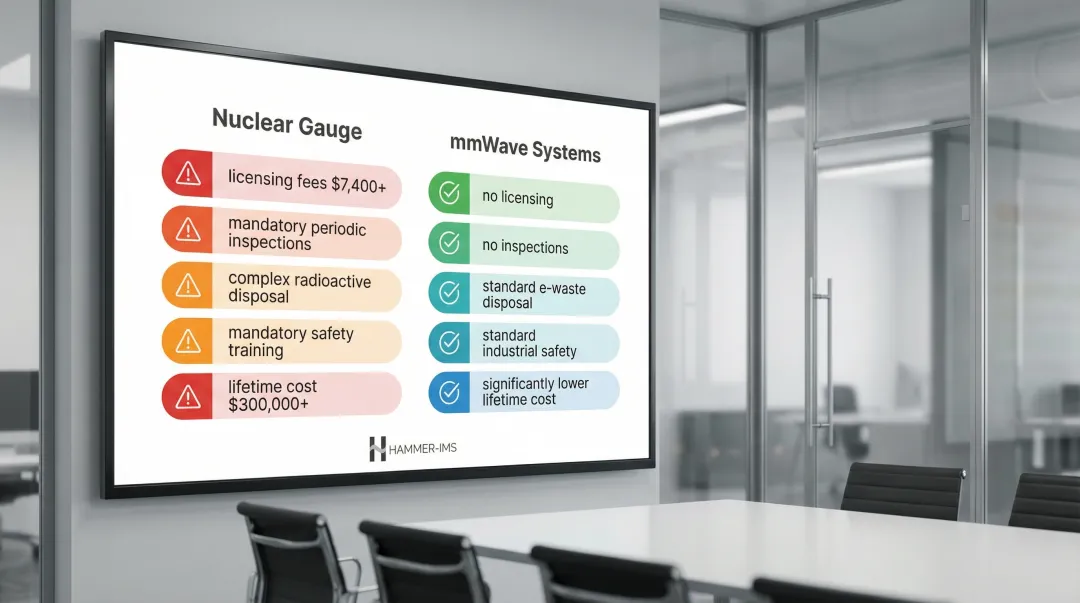Select the mmWave Systems heading
The height and width of the screenshot is (603, 1080).
(x=524, y=152)
